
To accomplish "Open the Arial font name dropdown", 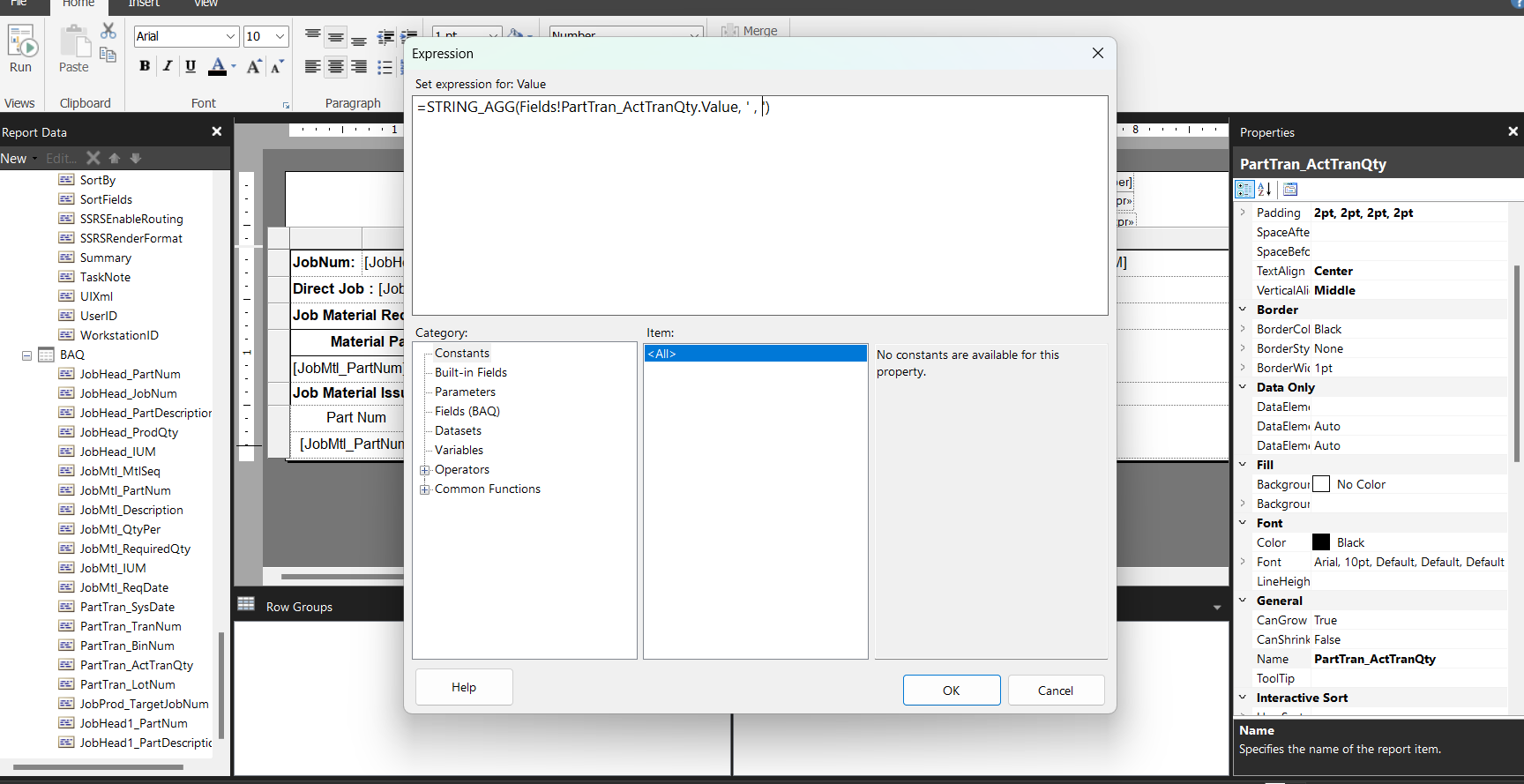I will tap(231, 36).
